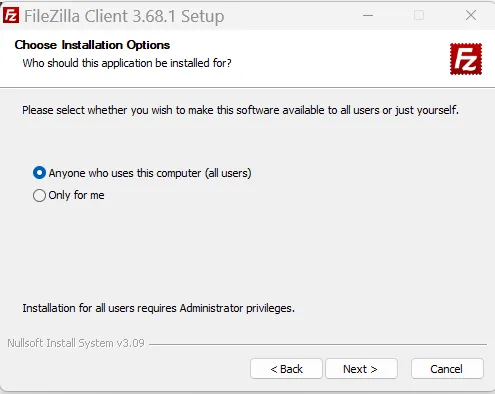Click the 'Please select whether you wish' instruction text
The image size is (495, 394).
[x=240, y=110]
